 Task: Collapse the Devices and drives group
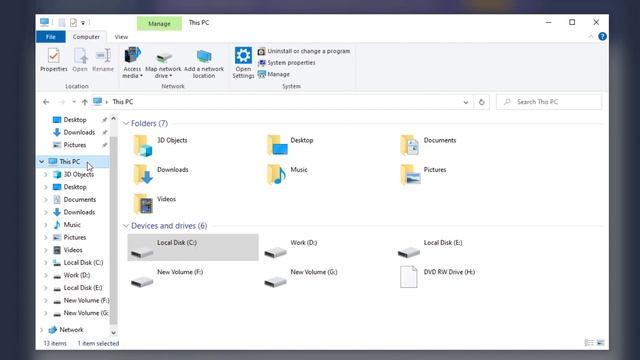(126, 226)
